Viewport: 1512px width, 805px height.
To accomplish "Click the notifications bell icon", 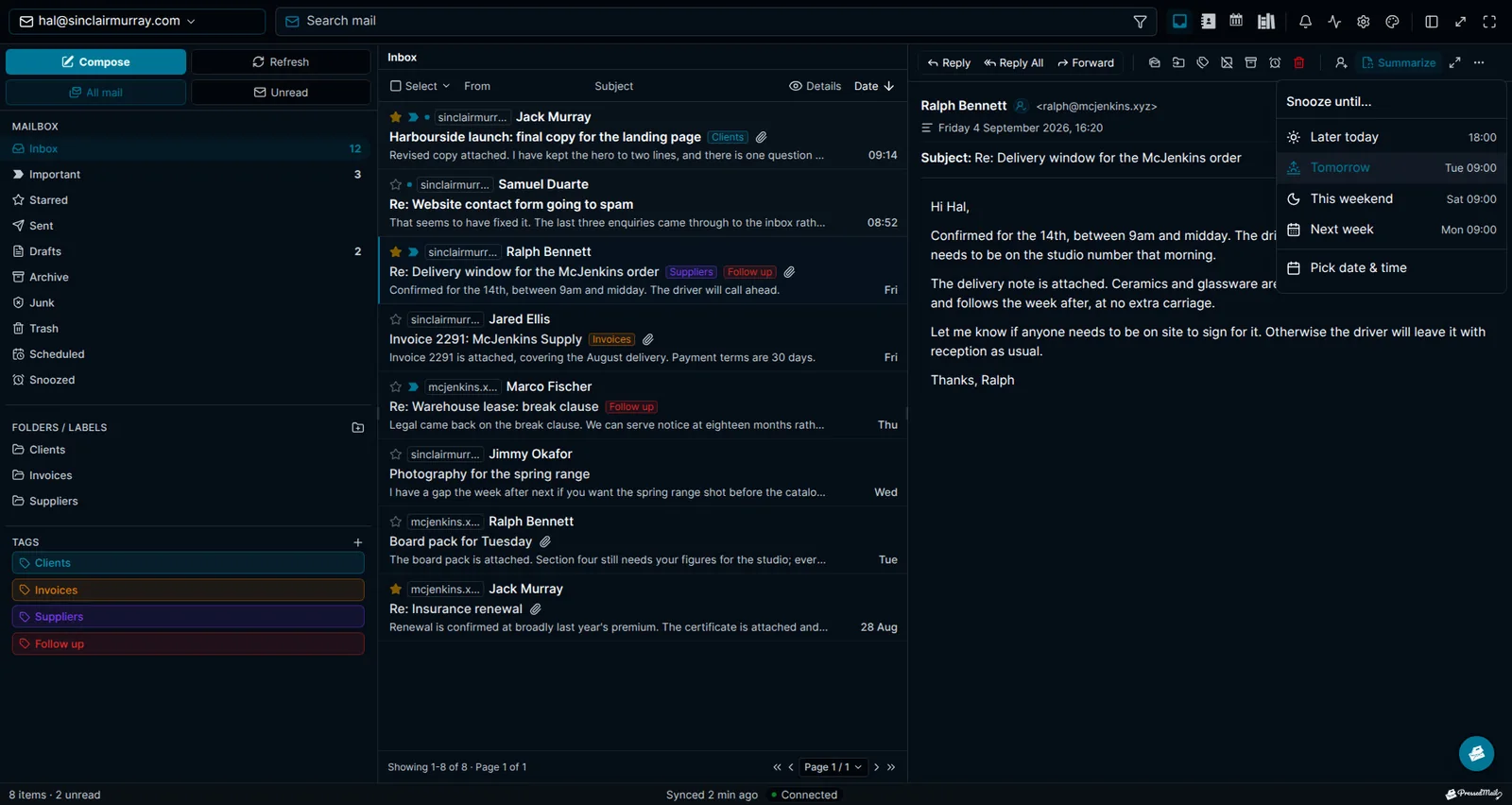I will click(1305, 21).
